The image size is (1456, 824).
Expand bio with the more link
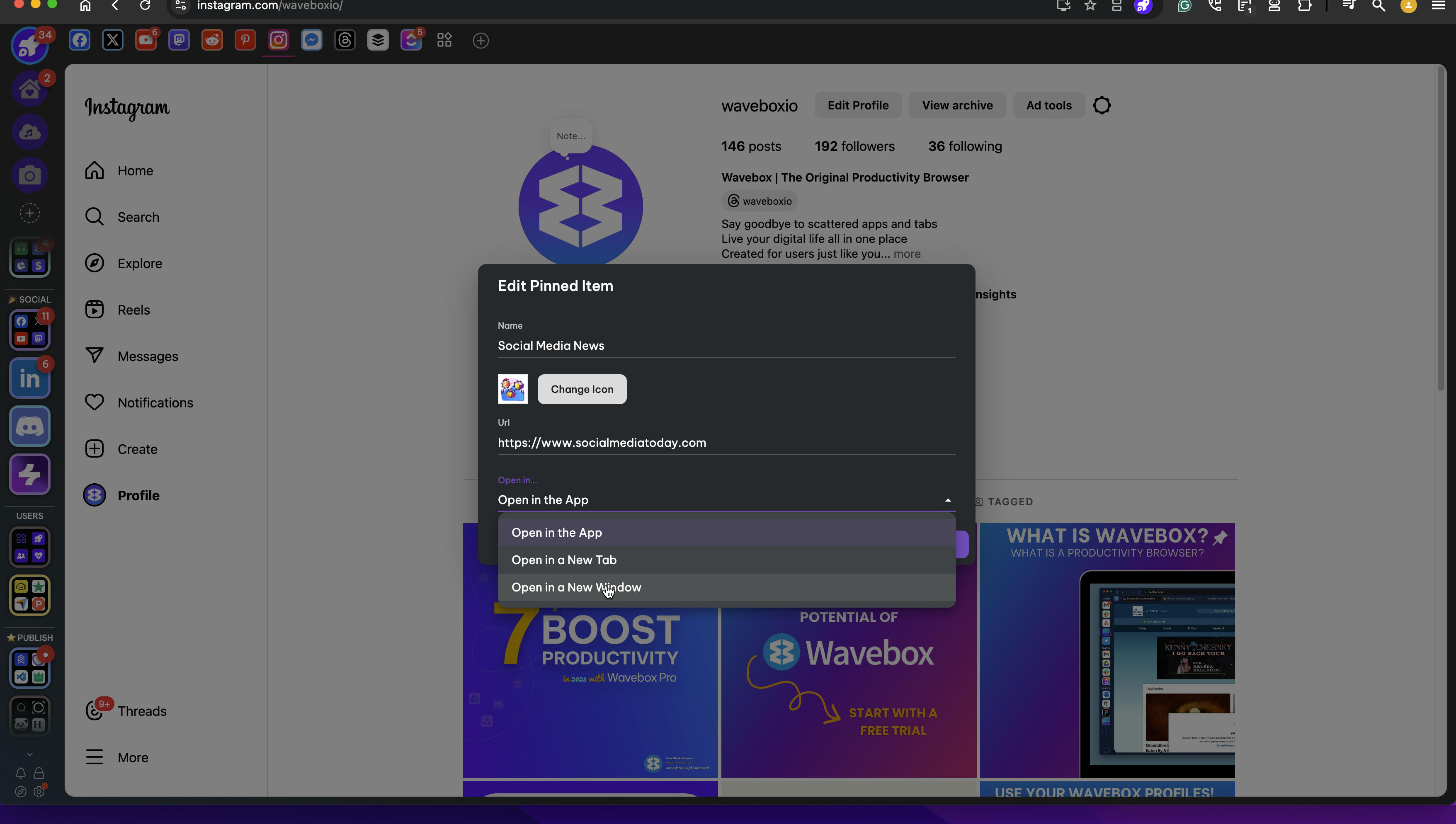[907, 254]
